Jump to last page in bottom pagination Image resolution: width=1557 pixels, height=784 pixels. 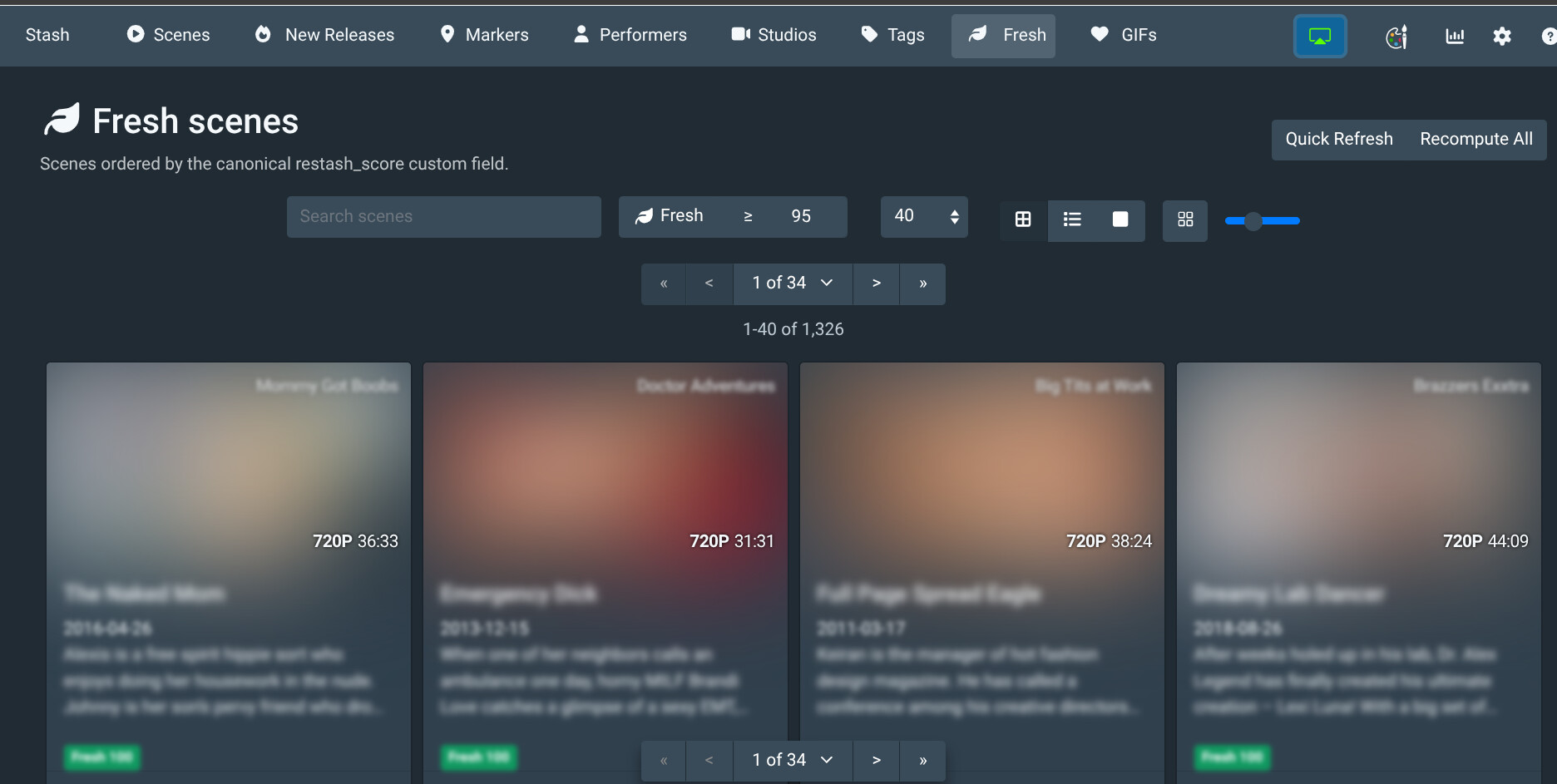coord(922,761)
